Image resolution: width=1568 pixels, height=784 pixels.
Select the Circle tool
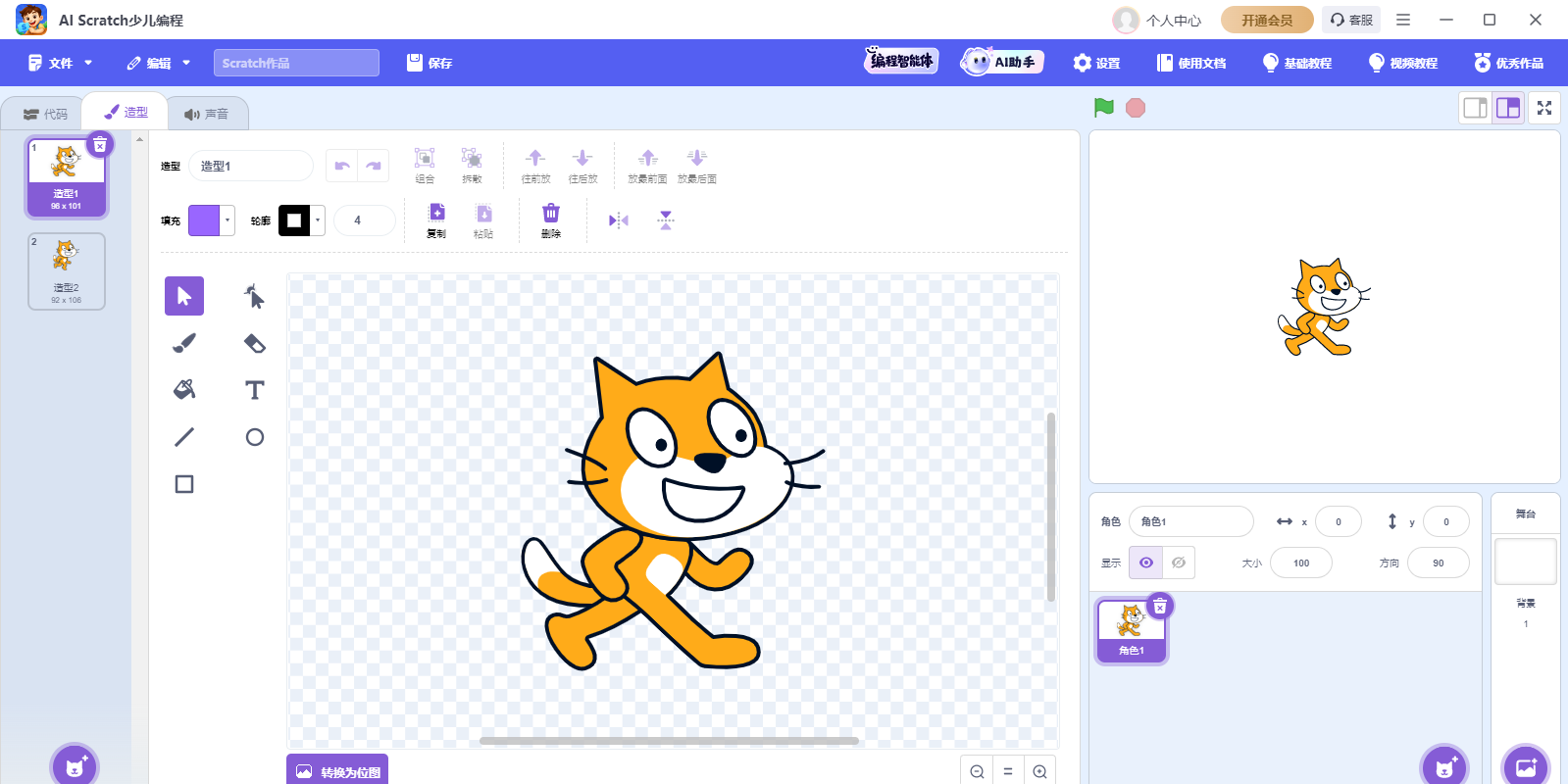255,437
